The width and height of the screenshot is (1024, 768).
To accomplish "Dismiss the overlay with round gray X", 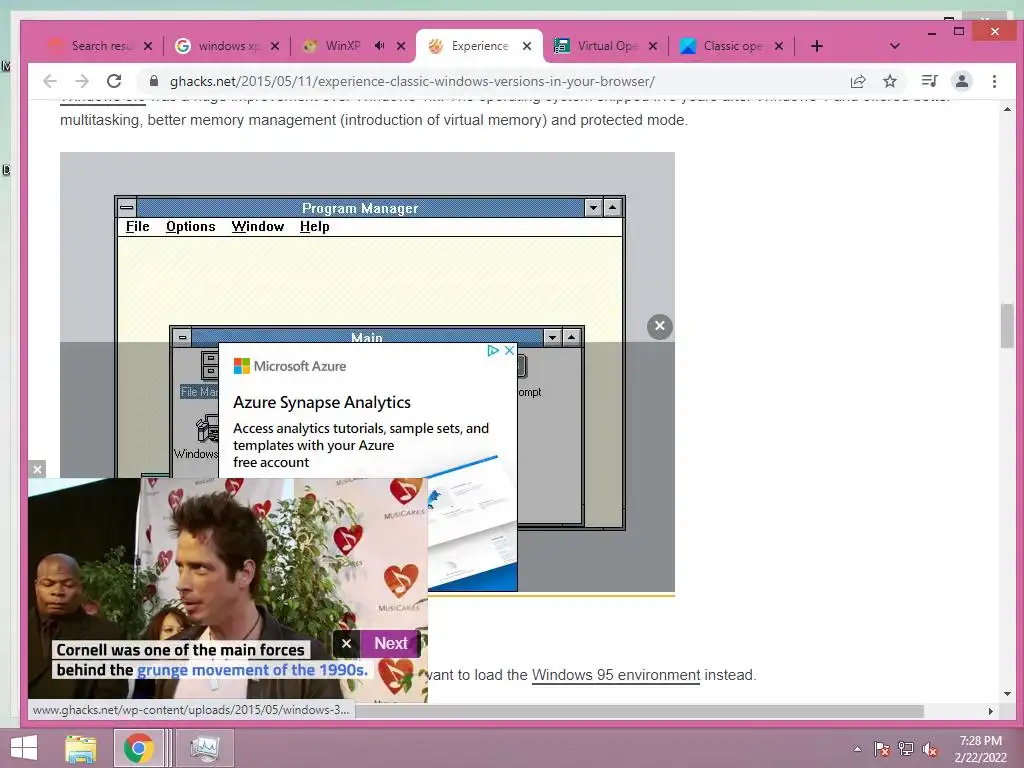I will pos(660,326).
